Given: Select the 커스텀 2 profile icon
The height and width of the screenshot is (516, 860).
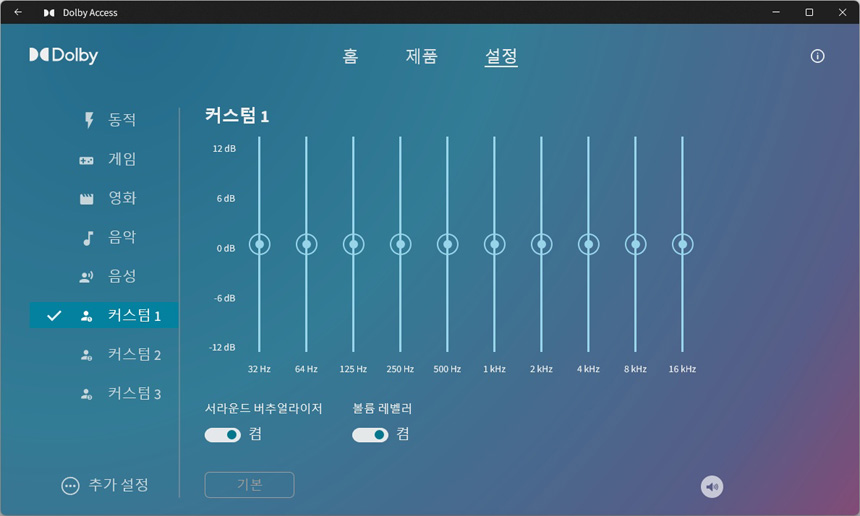Looking at the screenshot, I should tap(87, 355).
